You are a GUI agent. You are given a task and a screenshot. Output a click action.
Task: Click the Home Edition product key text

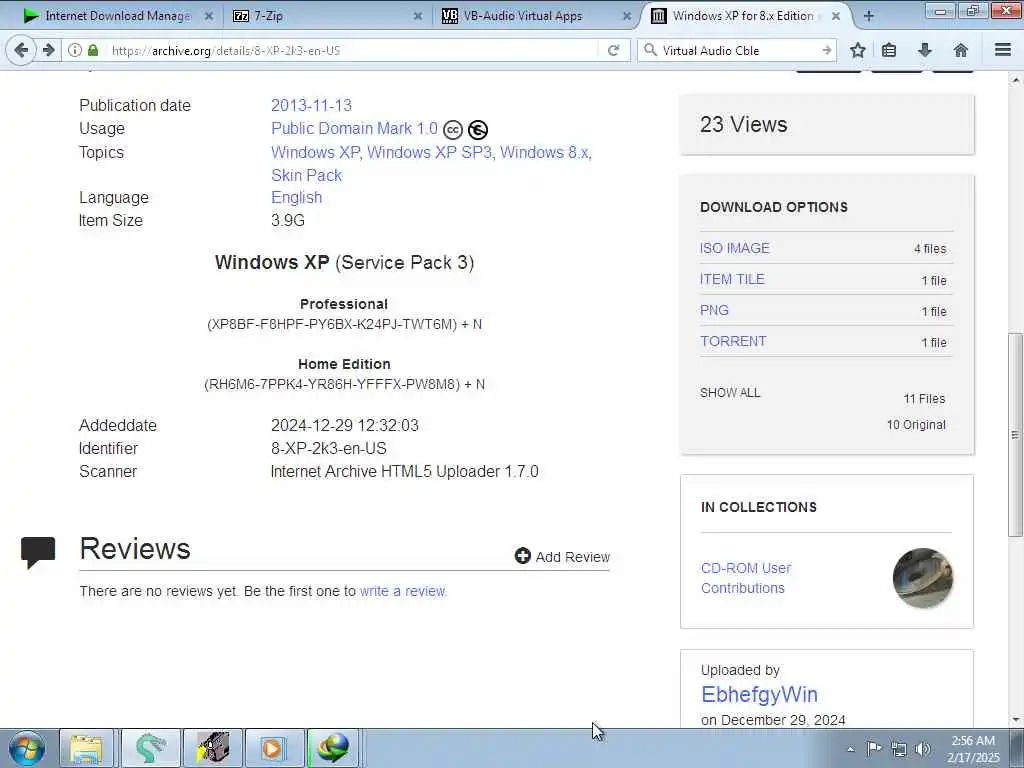[x=344, y=384]
